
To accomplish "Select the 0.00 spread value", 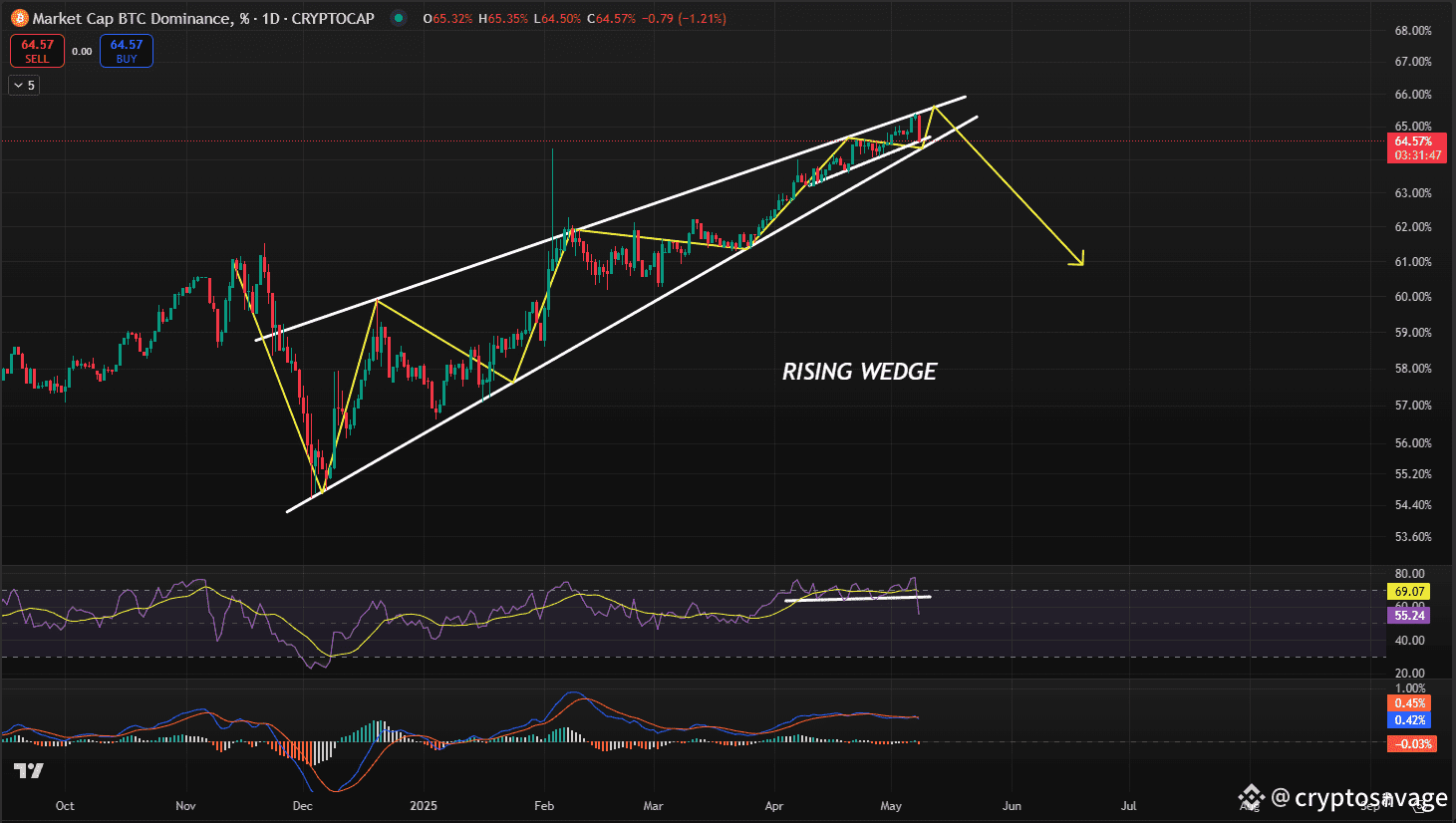I will [x=82, y=52].
